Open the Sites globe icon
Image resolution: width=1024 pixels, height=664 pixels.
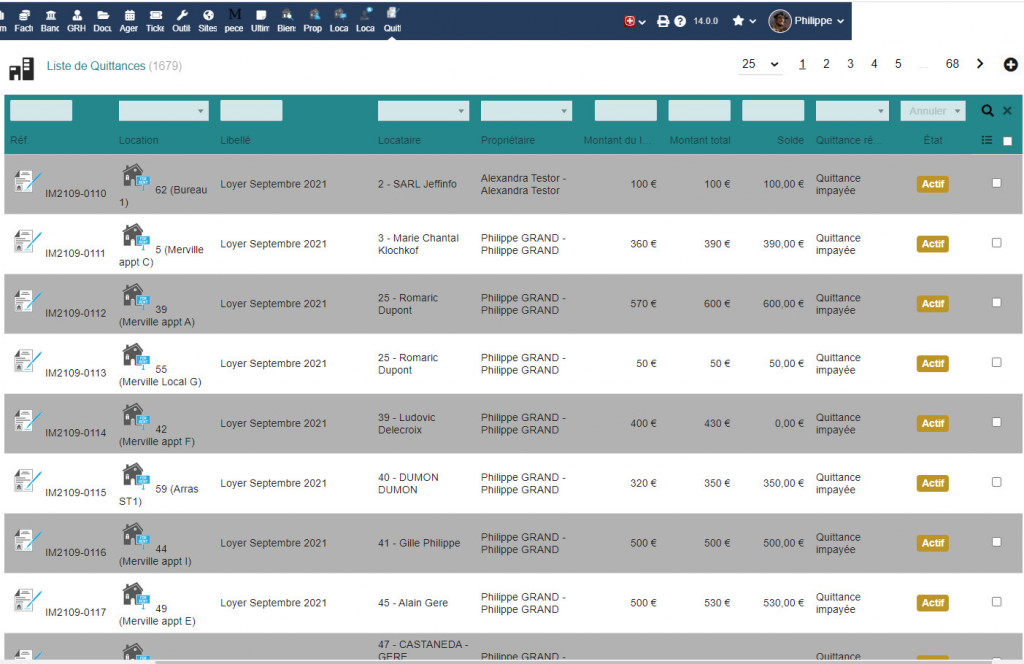tap(207, 20)
